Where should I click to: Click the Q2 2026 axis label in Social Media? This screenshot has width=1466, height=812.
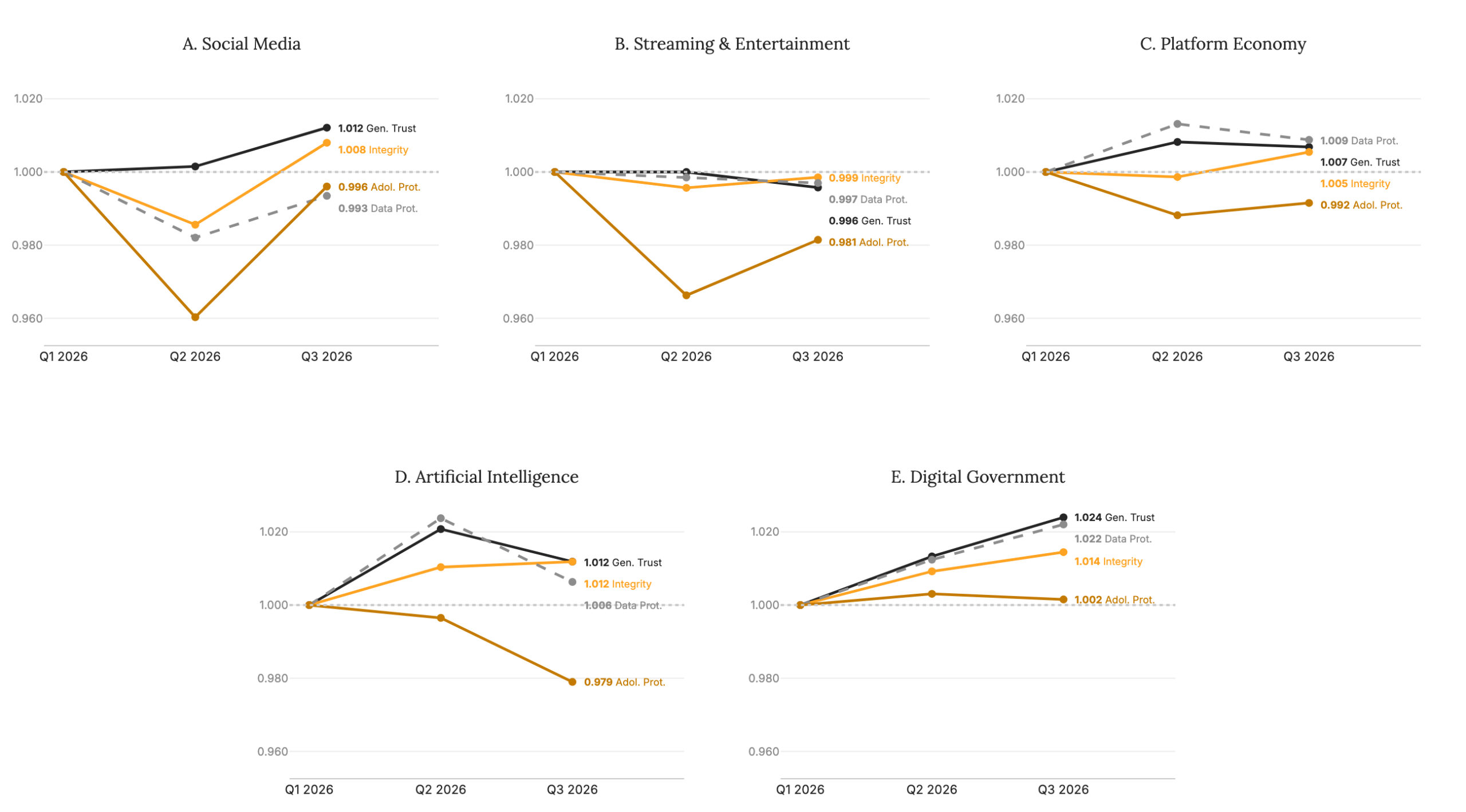pos(195,357)
